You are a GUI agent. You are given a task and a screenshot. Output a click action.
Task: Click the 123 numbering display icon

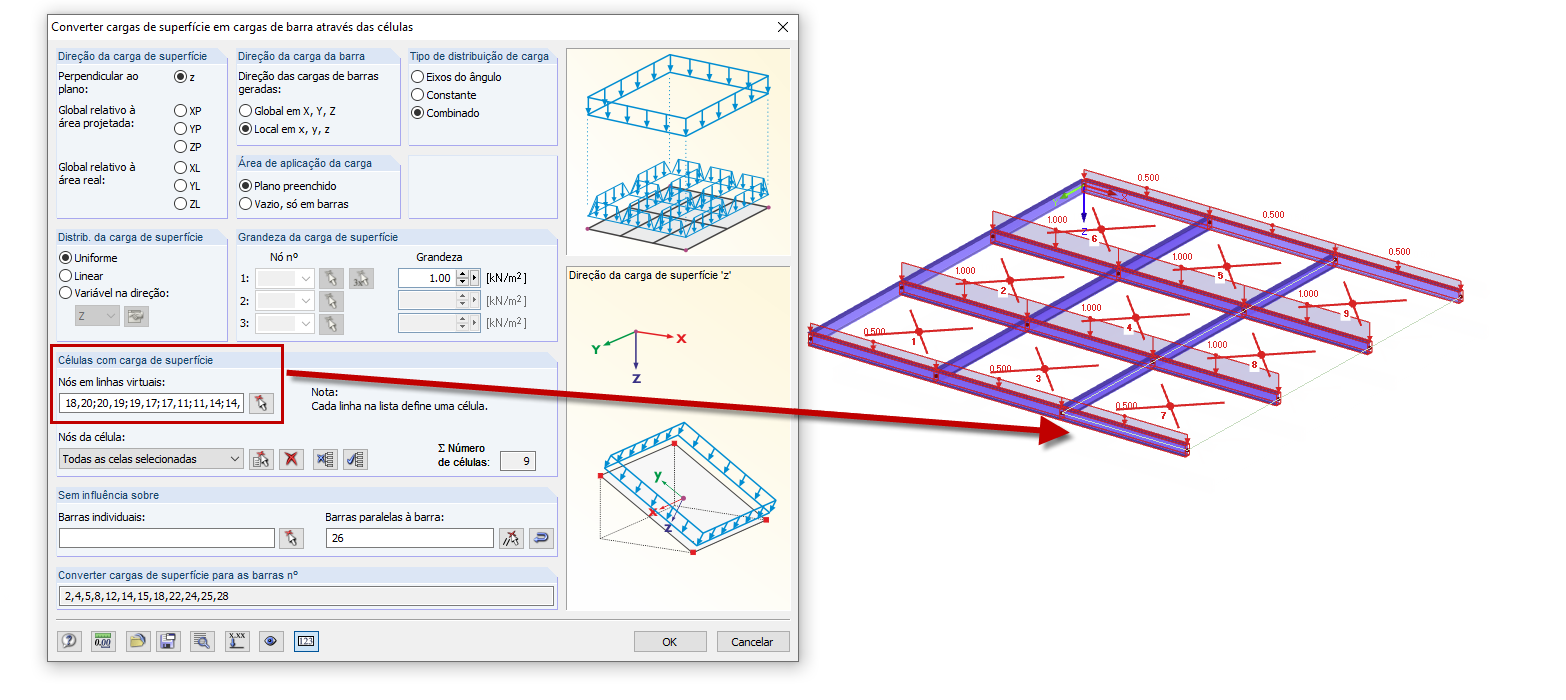point(306,642)
